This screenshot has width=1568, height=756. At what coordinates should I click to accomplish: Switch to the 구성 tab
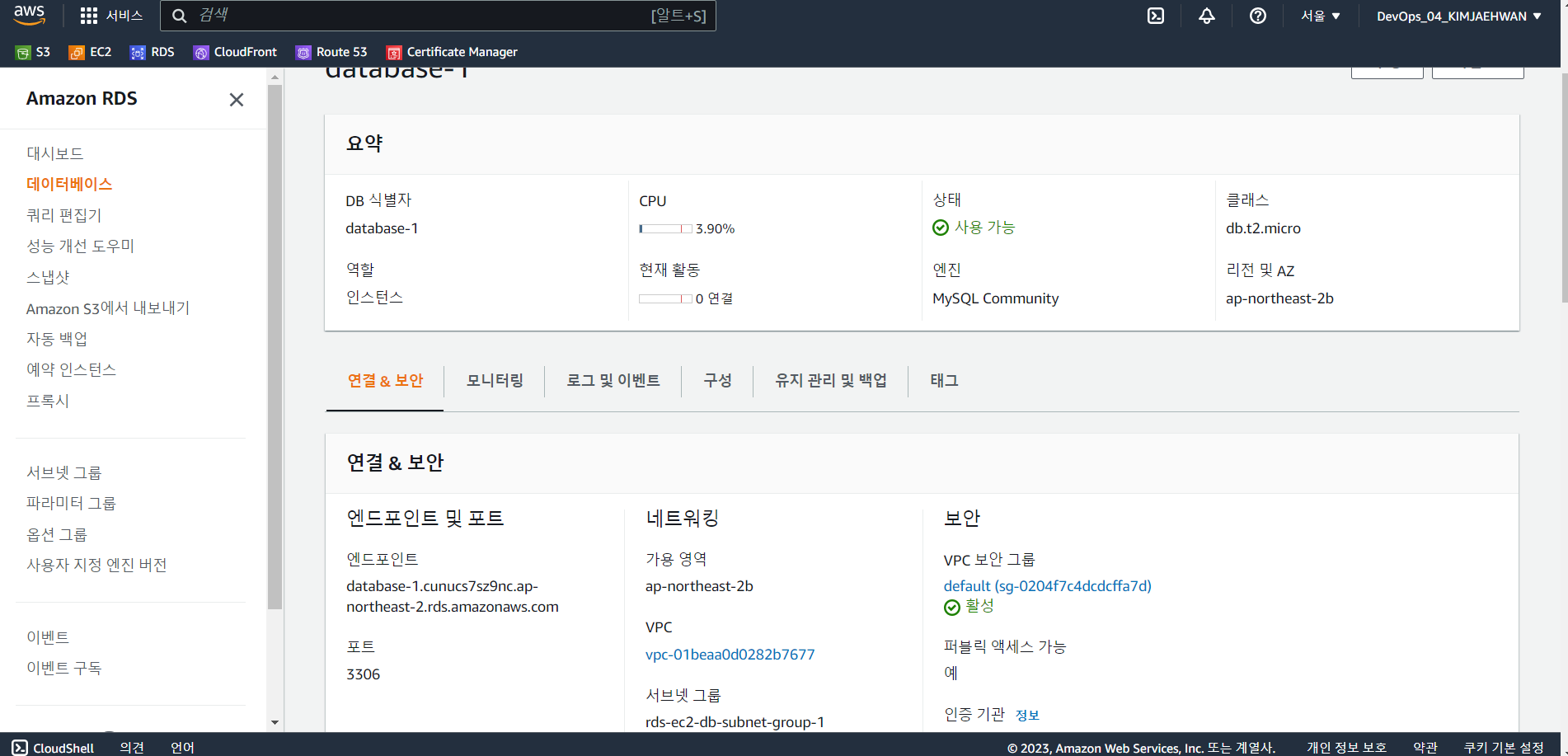pos(717,381)
